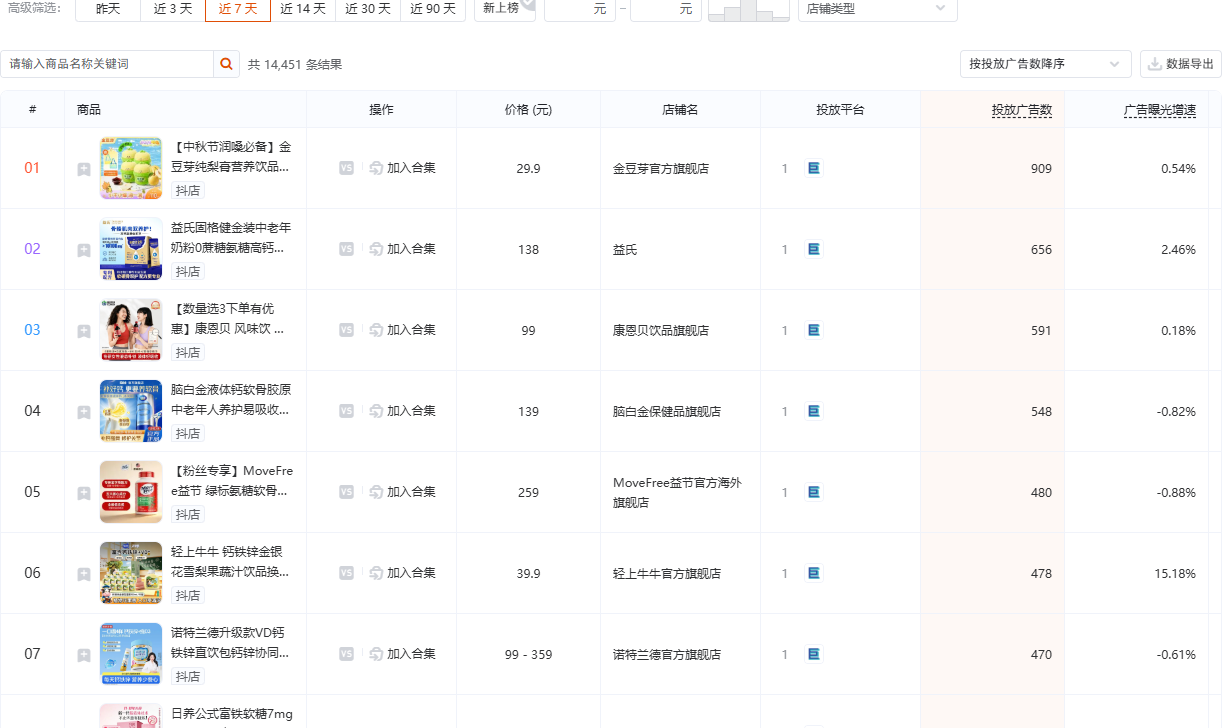The image size is (1222, 728).
Task: Select the 昨天 time range tab
Action: (108, 9)
